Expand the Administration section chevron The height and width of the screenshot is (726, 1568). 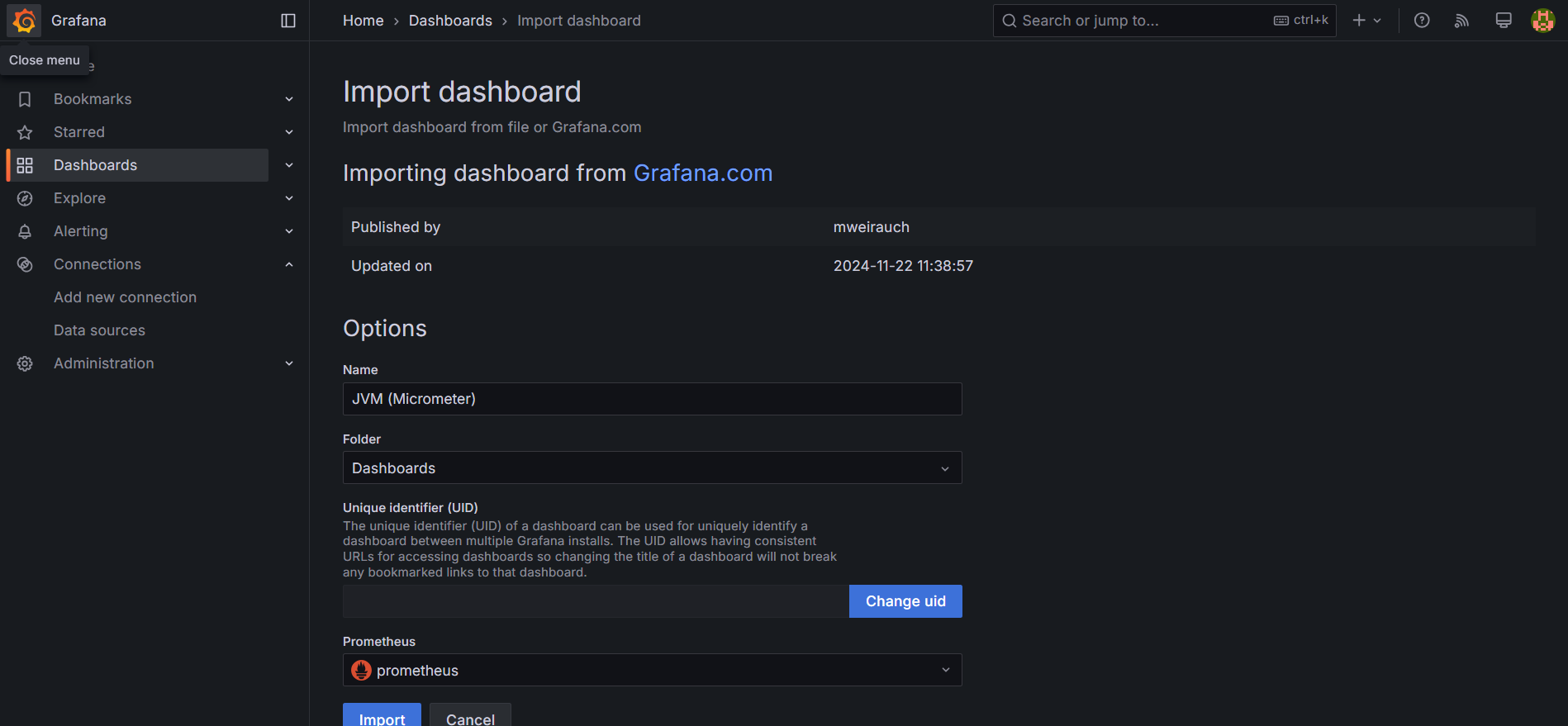pyautogui.click(x=289, y=363)
